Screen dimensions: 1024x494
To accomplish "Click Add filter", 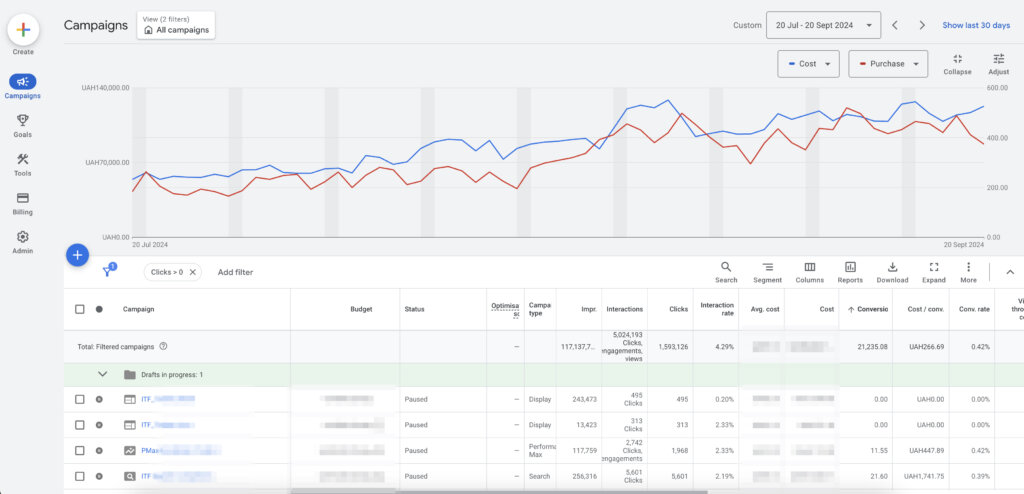I will coord(235,272).
